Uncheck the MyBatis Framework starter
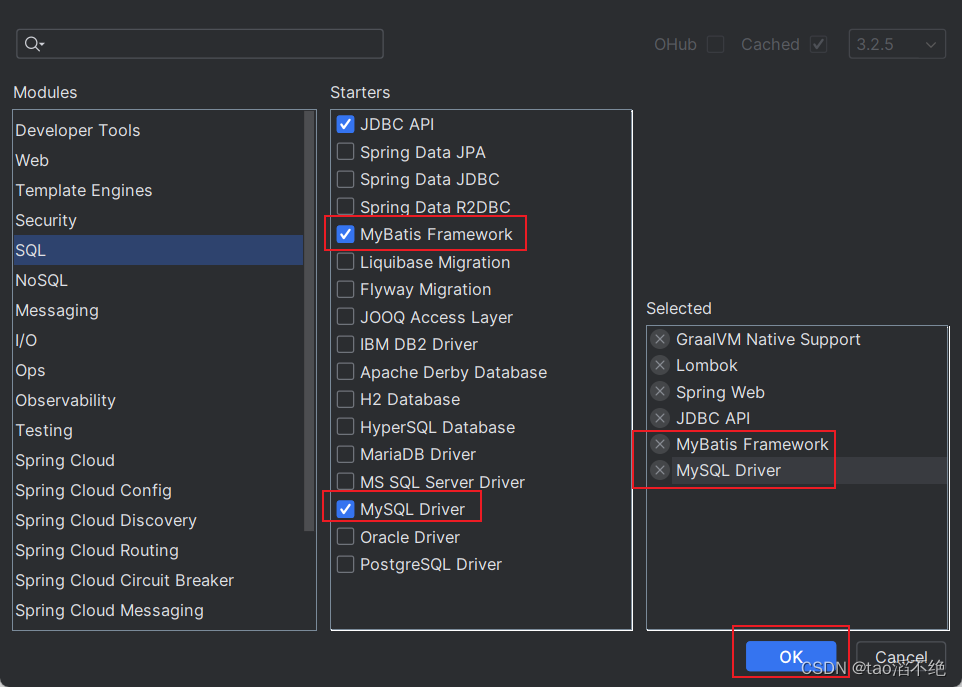The width and height of the screenshot is (962, 687). coord(345,234)
